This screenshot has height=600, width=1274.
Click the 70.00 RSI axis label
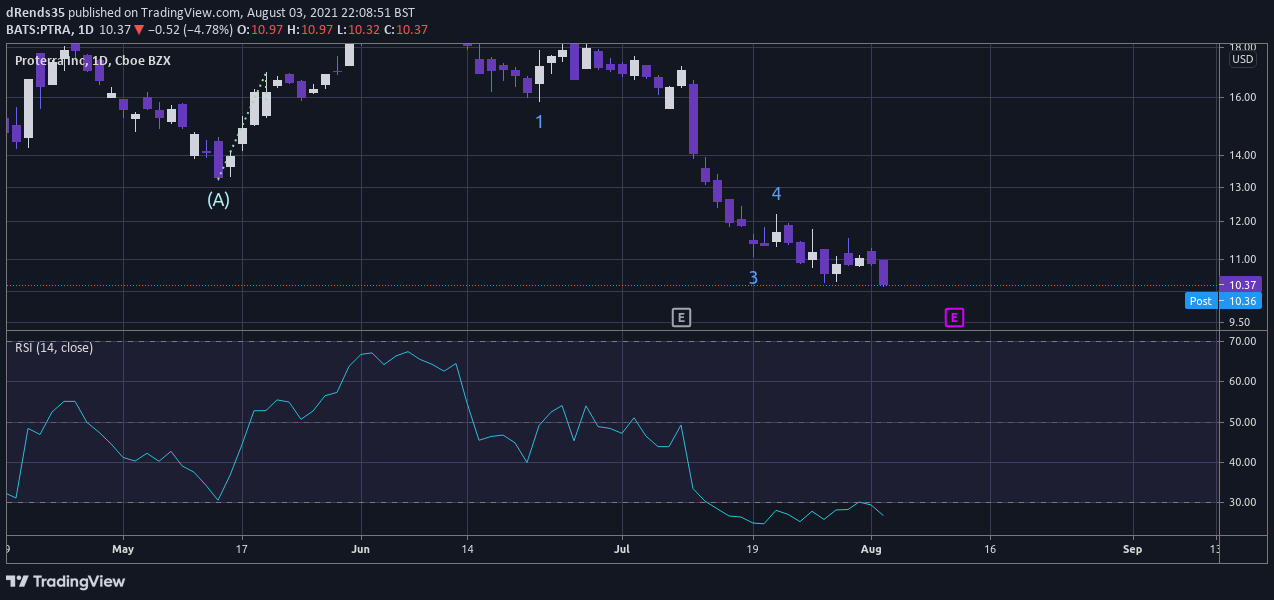coord(1242,341)
